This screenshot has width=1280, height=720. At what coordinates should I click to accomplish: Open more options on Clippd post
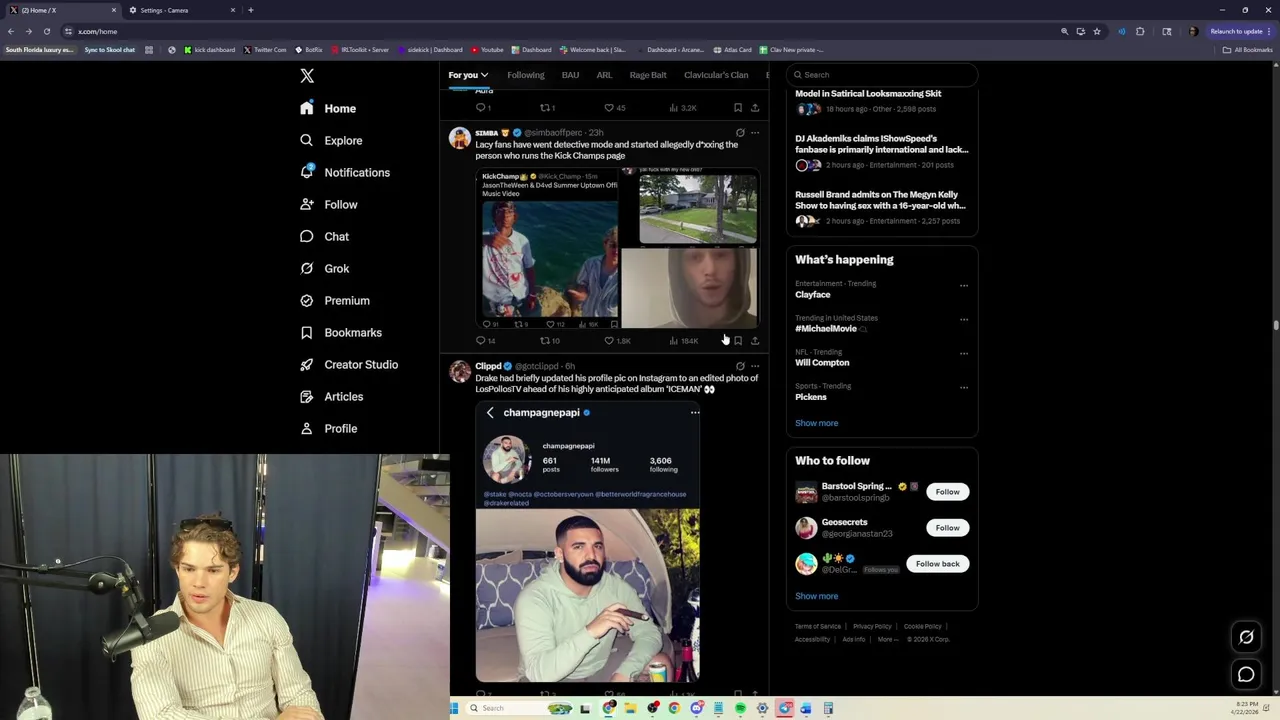coord(755,366)
